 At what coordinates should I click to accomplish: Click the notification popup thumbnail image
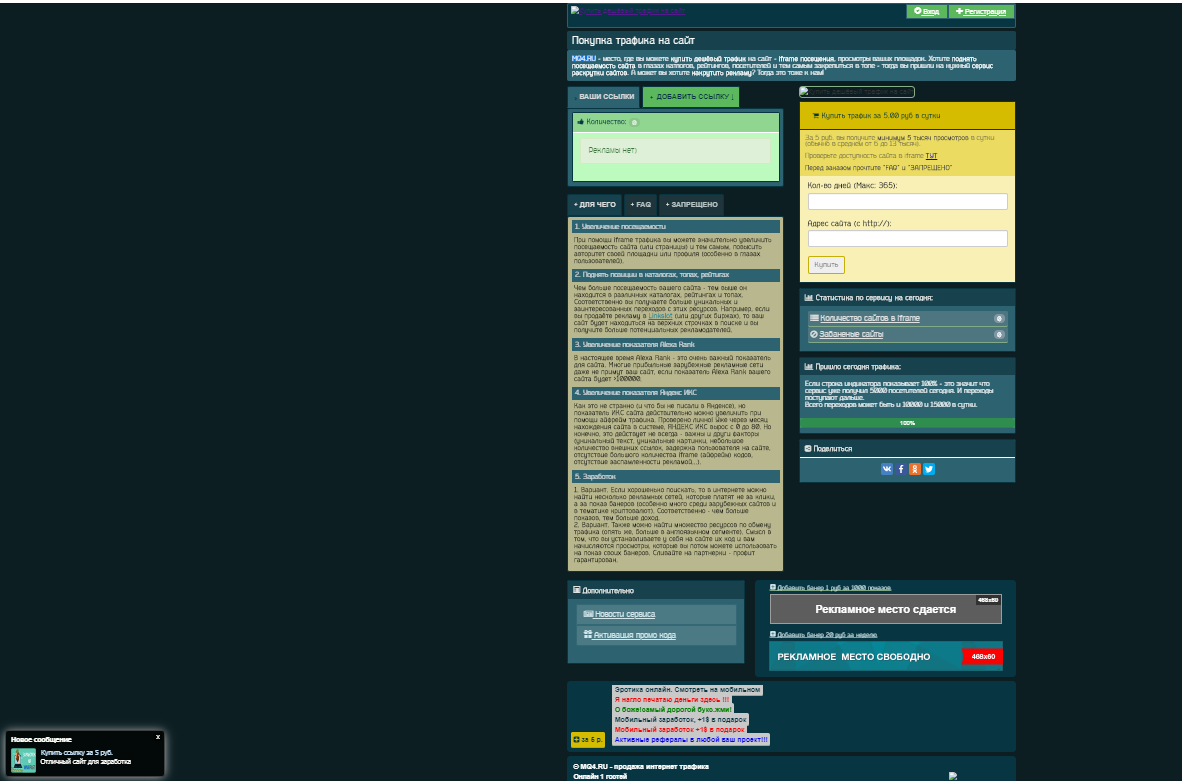pos(24,760)
